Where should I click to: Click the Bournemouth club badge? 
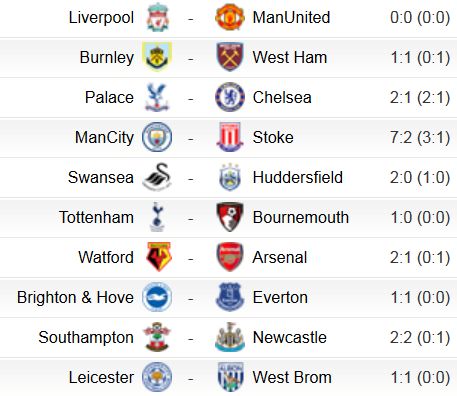230,217
